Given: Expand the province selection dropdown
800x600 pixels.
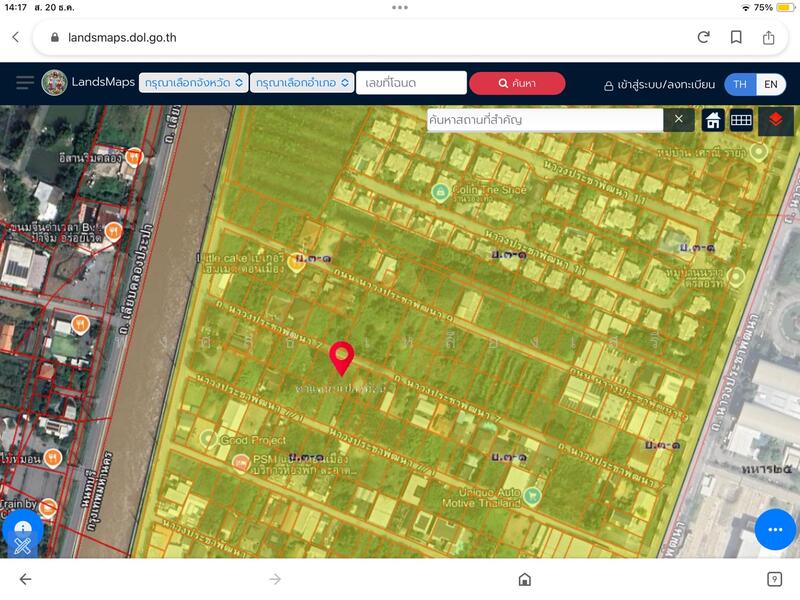Looking at the screenshot, I should pos(194,83).
